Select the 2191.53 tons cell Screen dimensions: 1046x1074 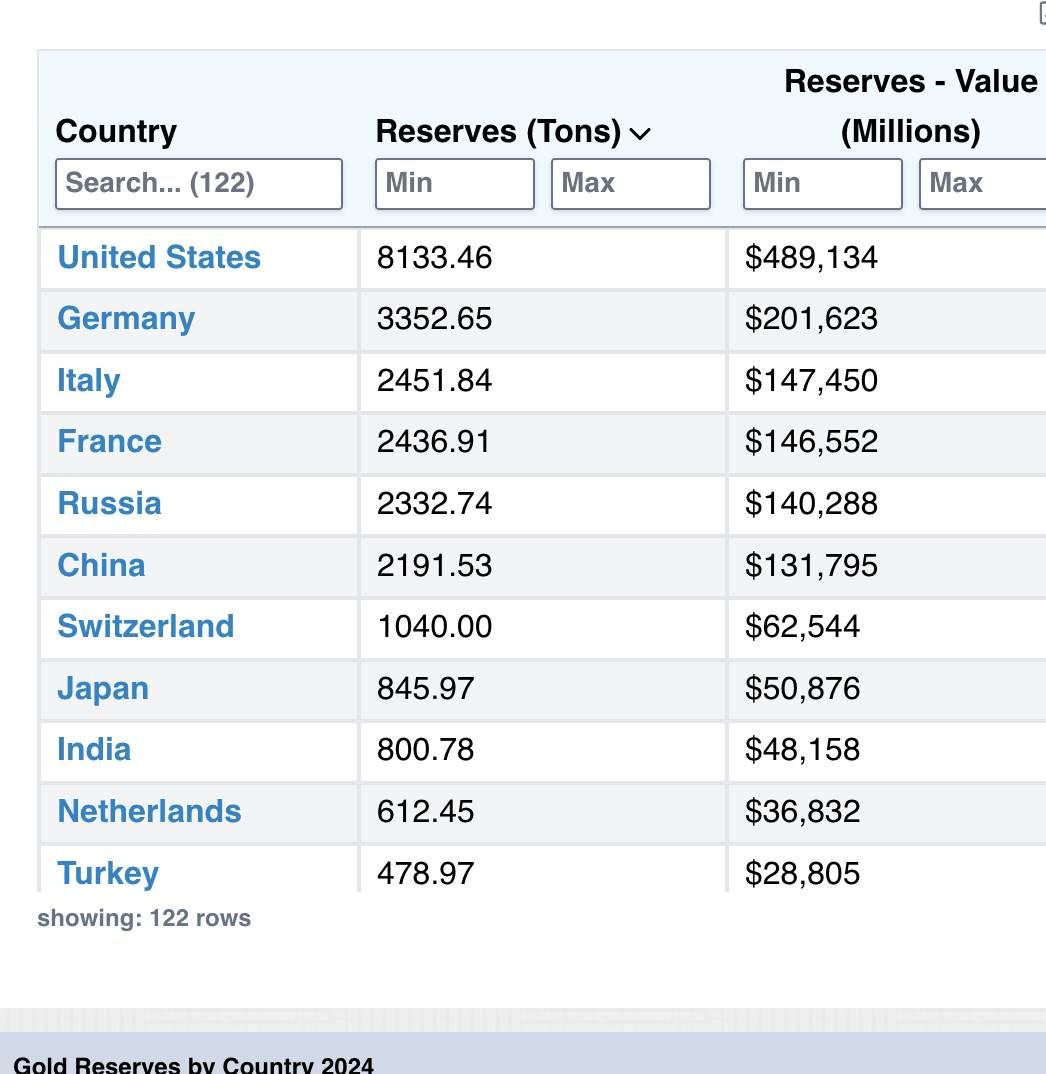543,566
